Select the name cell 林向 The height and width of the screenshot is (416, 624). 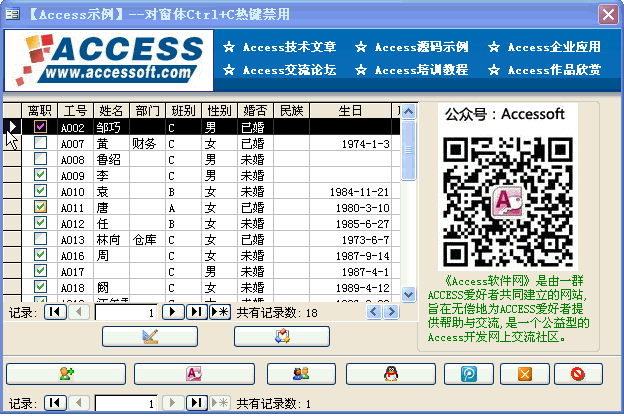(111, 239)
